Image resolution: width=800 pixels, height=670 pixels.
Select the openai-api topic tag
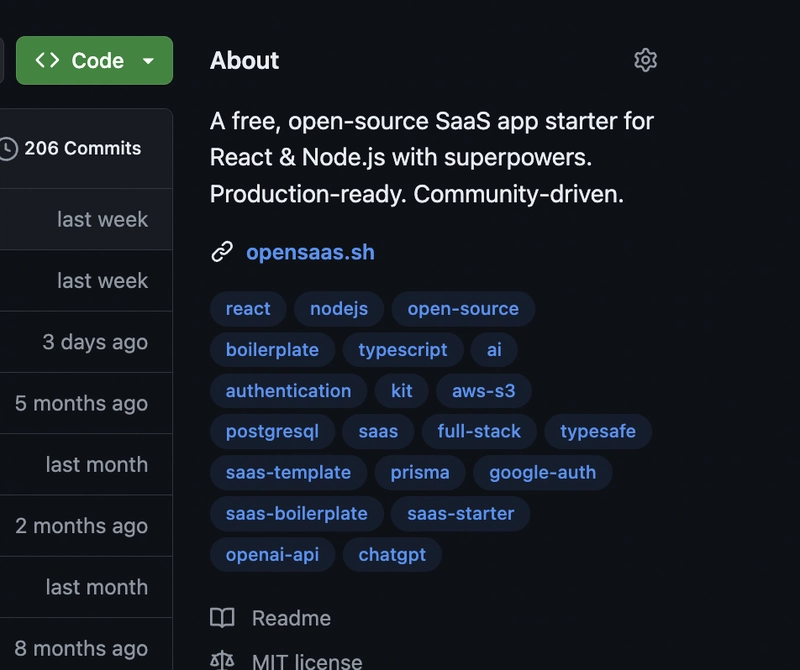click(x=272, y=554)
